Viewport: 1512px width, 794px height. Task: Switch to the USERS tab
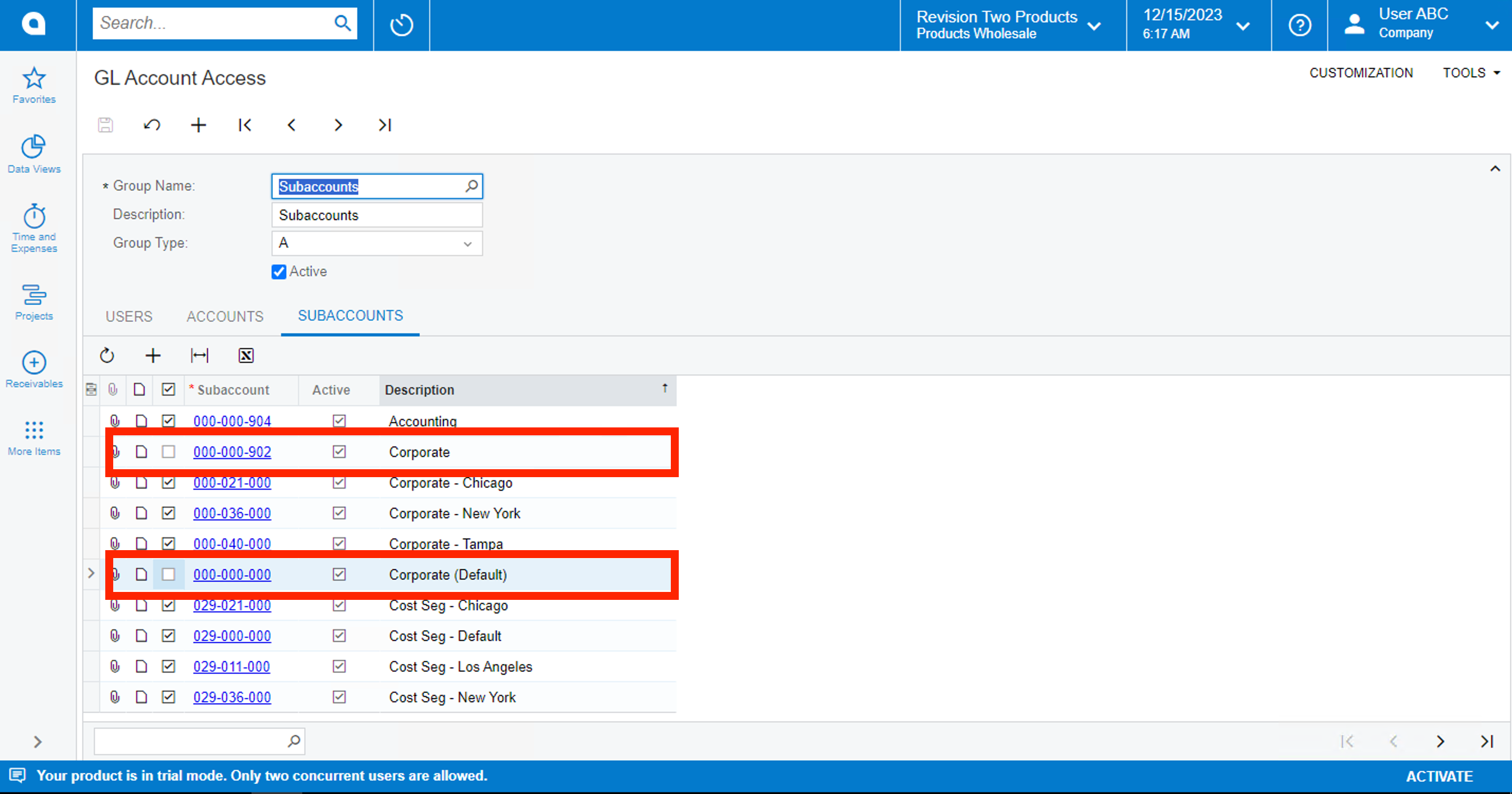point(129,316)
